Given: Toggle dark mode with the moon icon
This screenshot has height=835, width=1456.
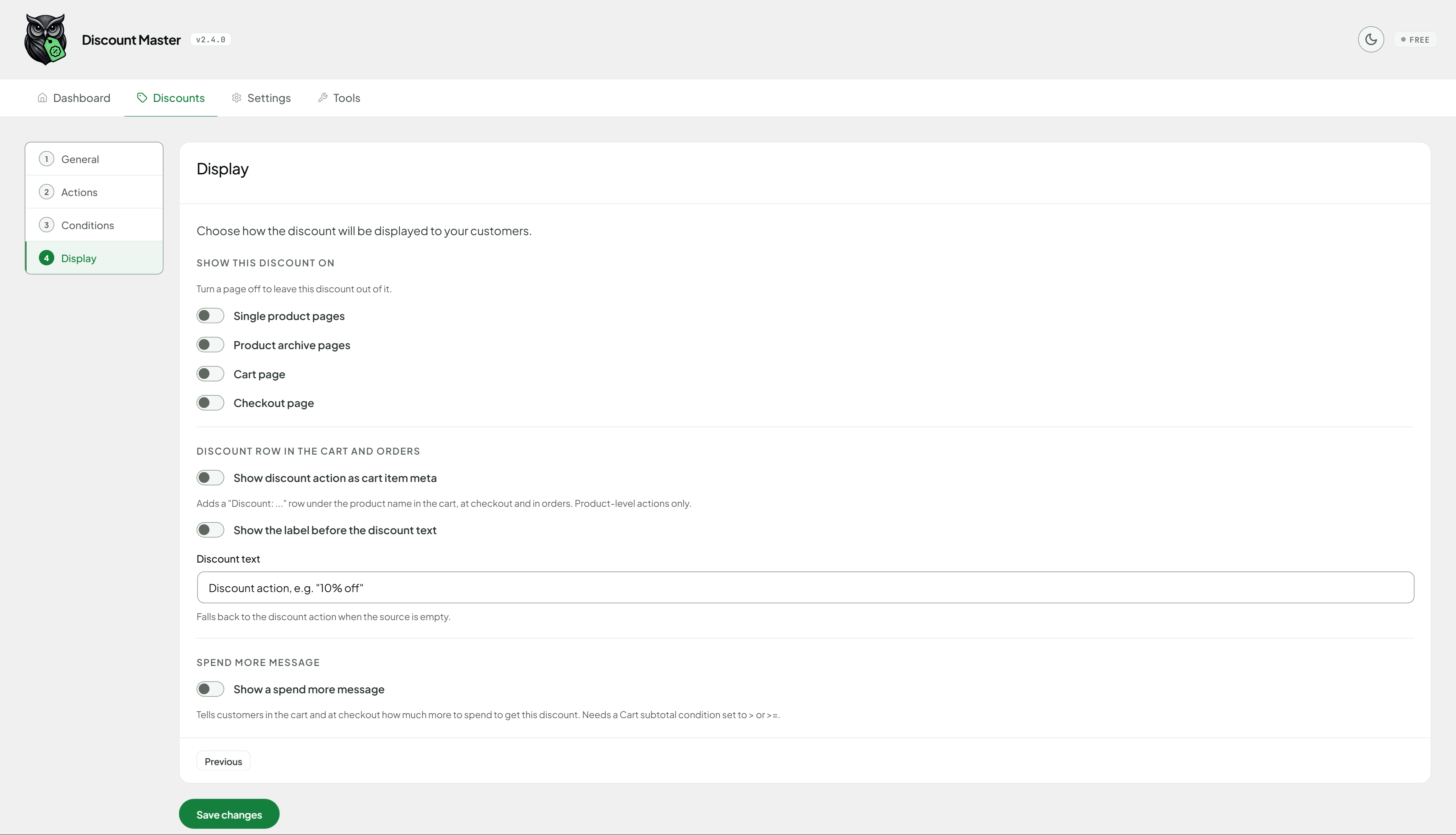Looking at the screenshot, I should click(1370, 39).
